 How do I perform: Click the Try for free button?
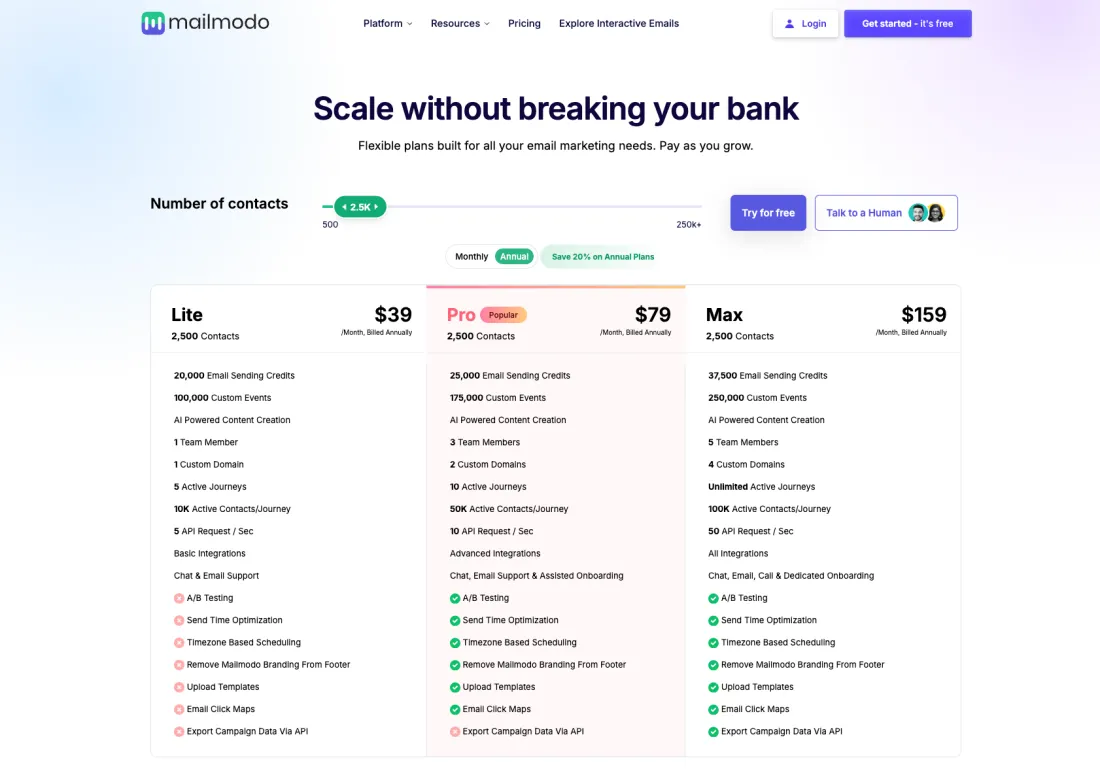tap(768, 213)
